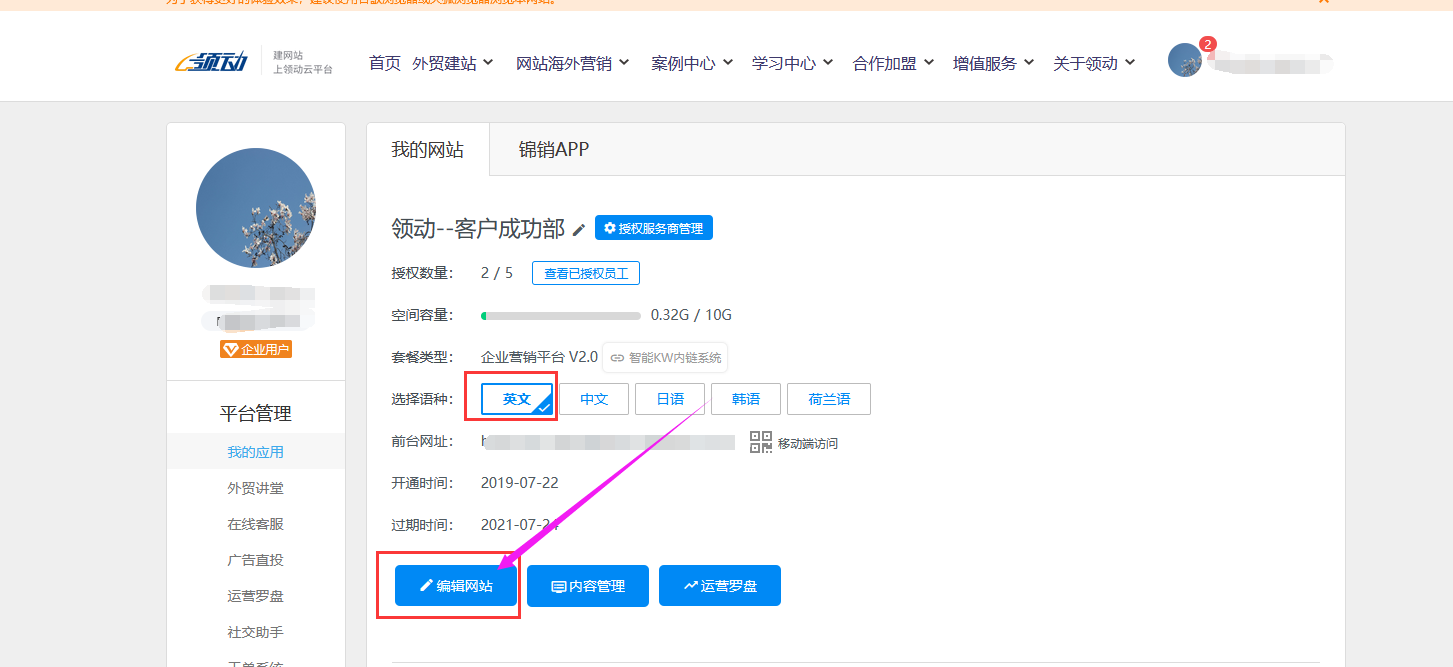Open the user avatar with notification badge
Viewport: 1453px width, 667px height.
[1185, 60]
